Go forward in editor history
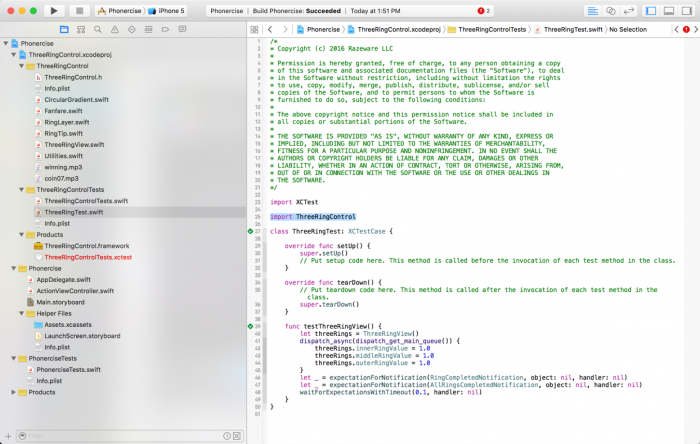The width and height of the screenshot is (700, 444). coord(285,29)
